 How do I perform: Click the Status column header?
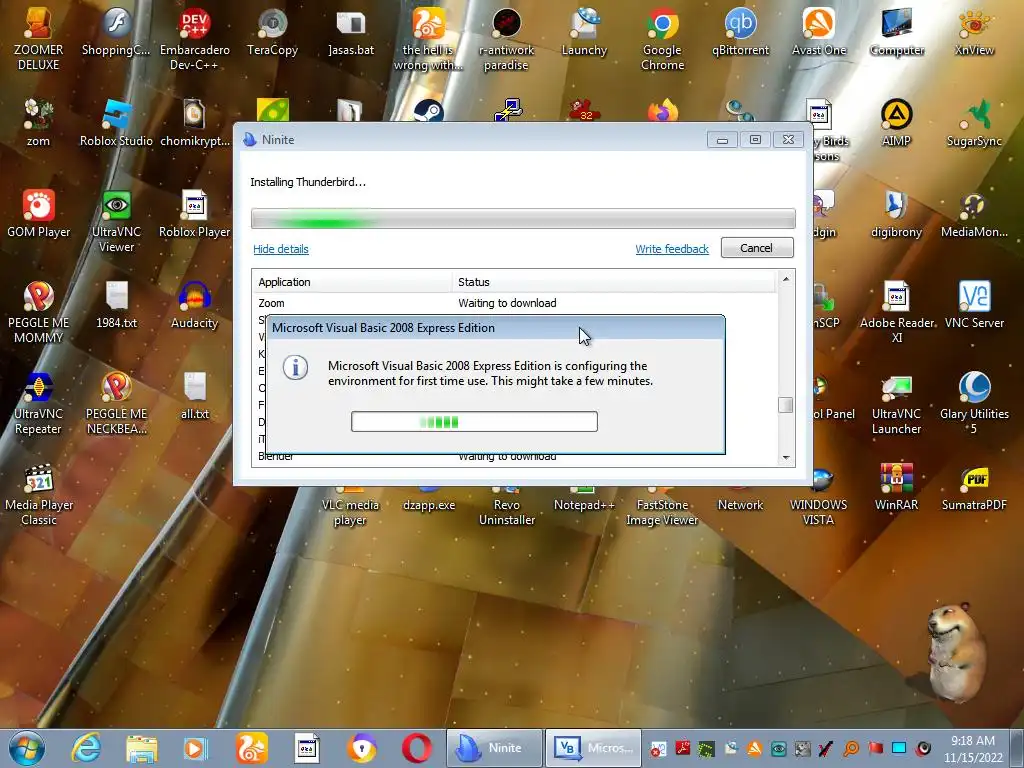(x=613, y=282)
